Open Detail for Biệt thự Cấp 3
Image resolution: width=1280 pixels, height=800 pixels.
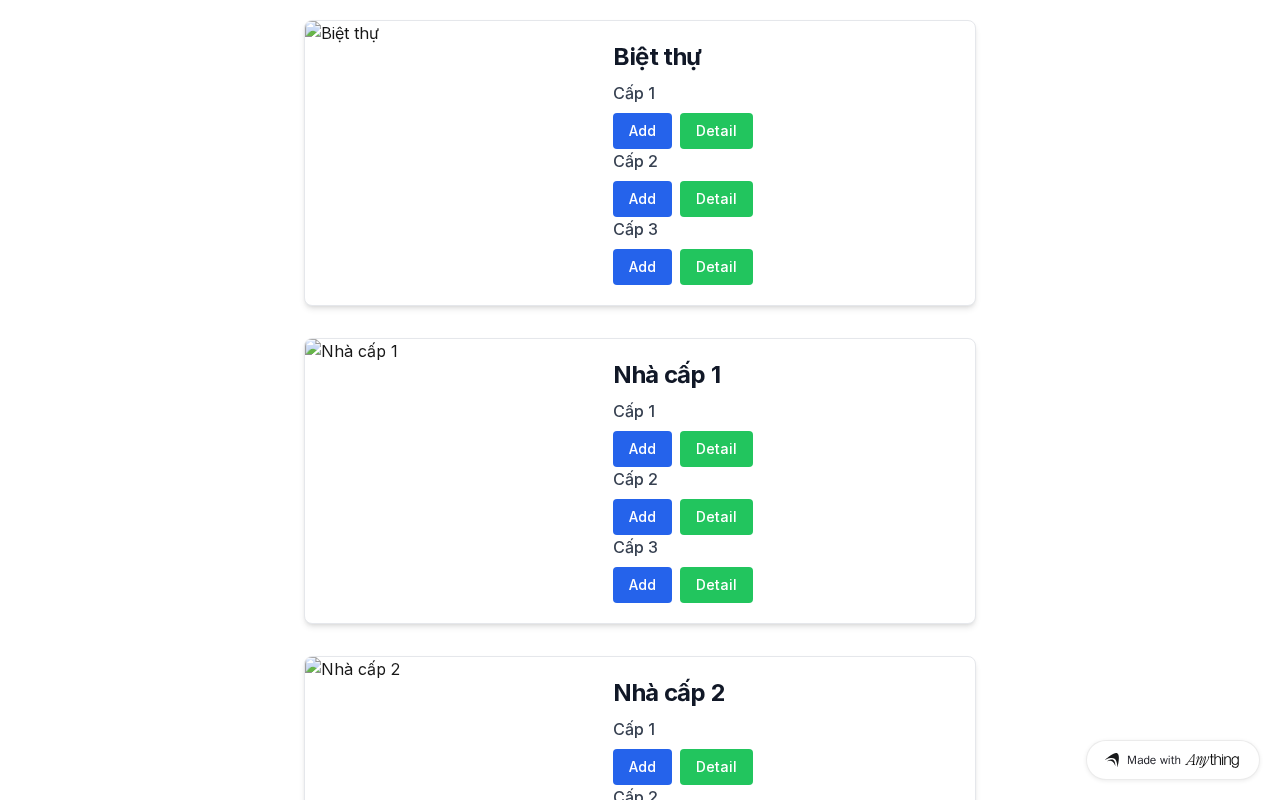[716, 267]
